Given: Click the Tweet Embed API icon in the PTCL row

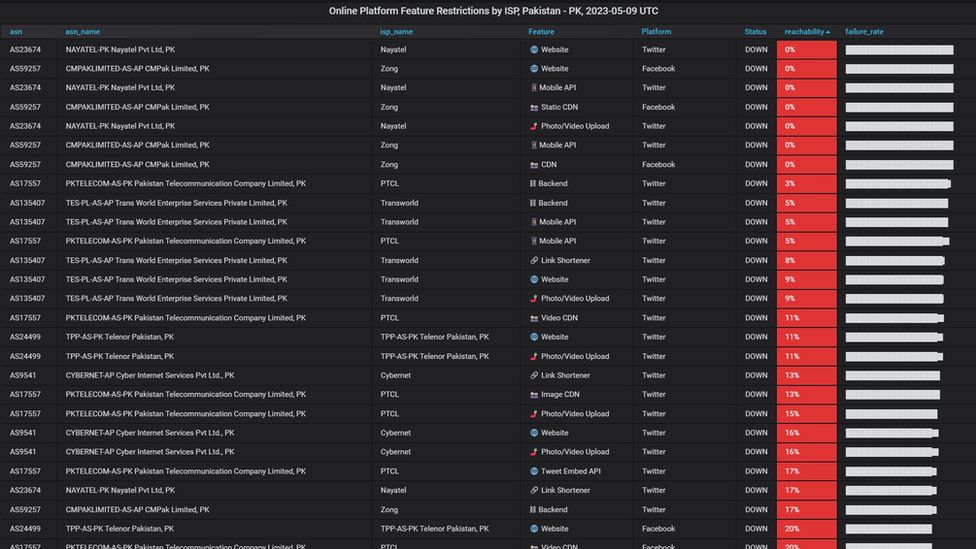Looking at the screenshot, I should tap(533, 471).
